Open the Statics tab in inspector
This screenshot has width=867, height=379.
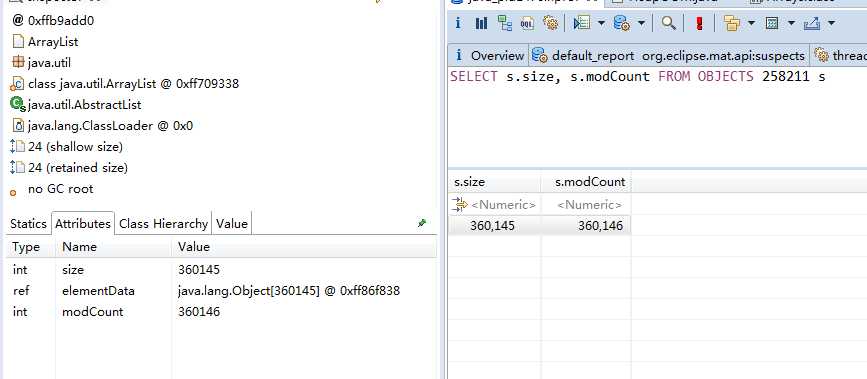click(x=28, y=224)
